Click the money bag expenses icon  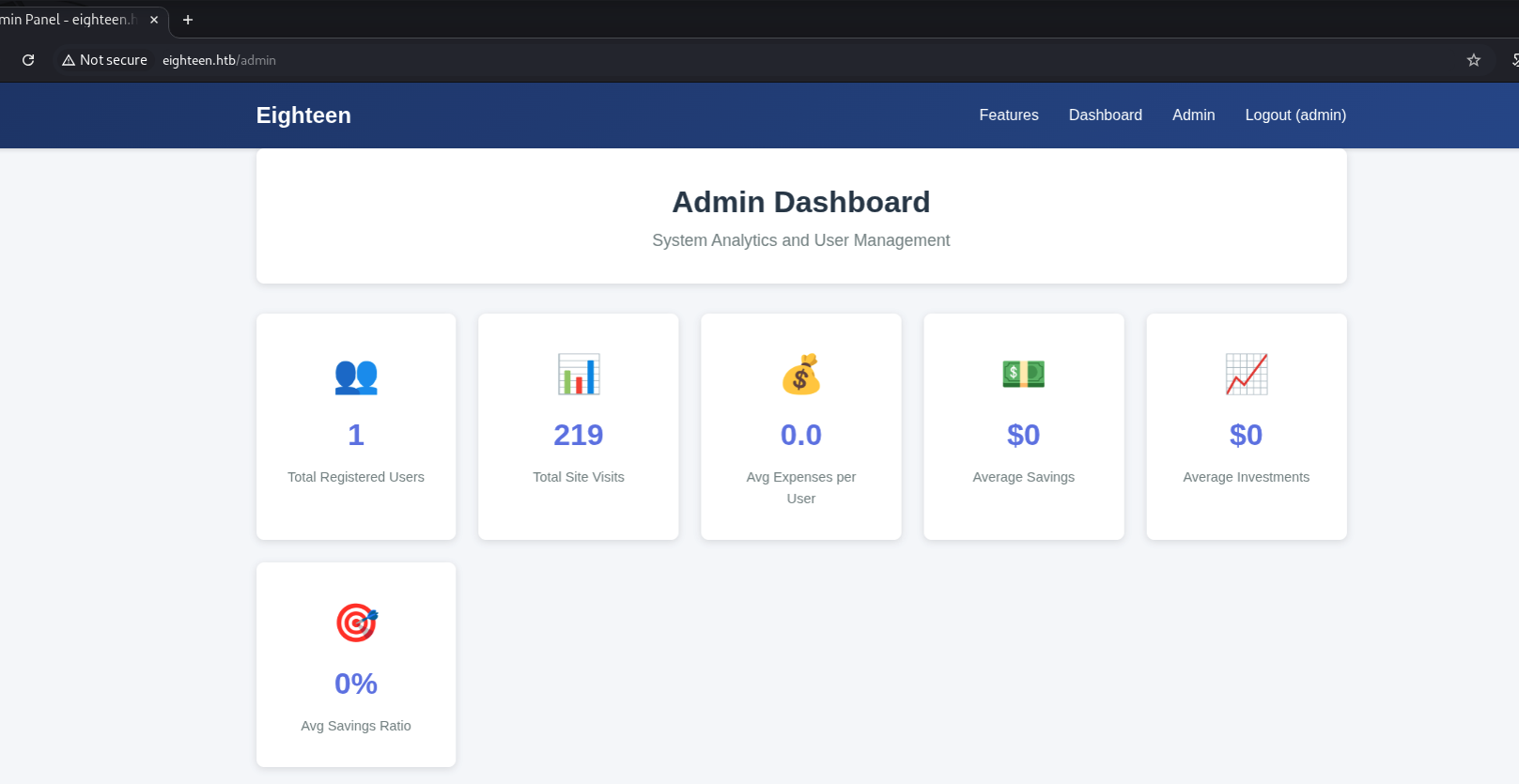pos(801,375)
